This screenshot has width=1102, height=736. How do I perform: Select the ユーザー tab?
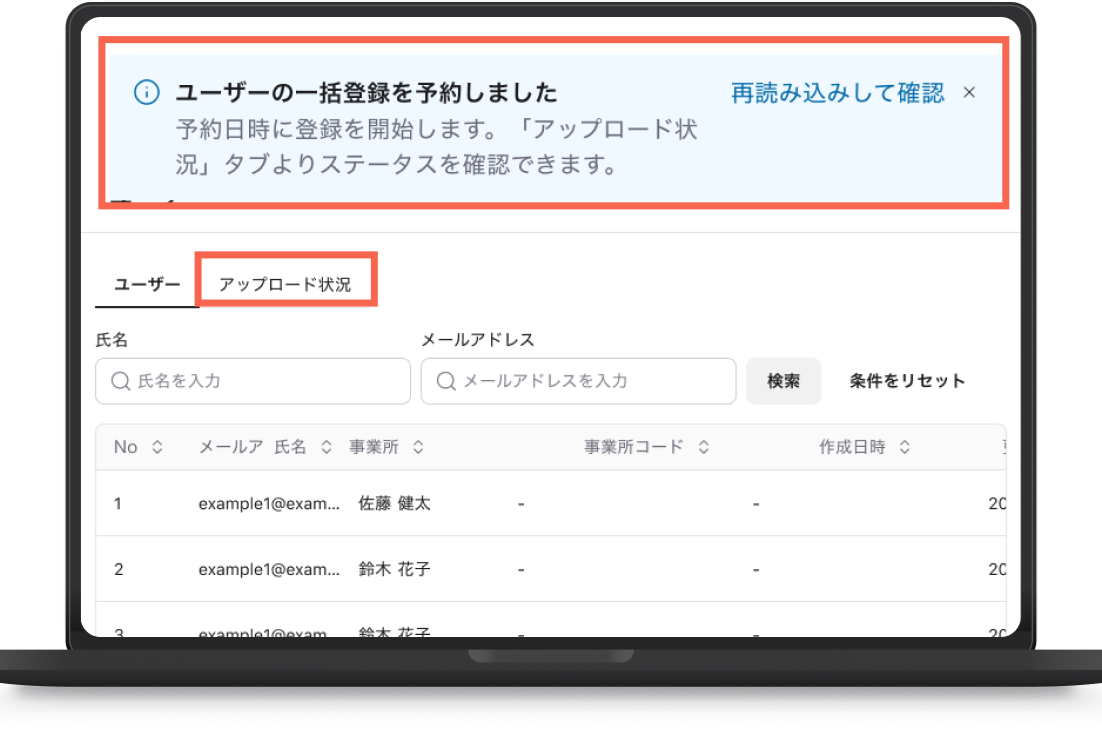click(148, 284)
